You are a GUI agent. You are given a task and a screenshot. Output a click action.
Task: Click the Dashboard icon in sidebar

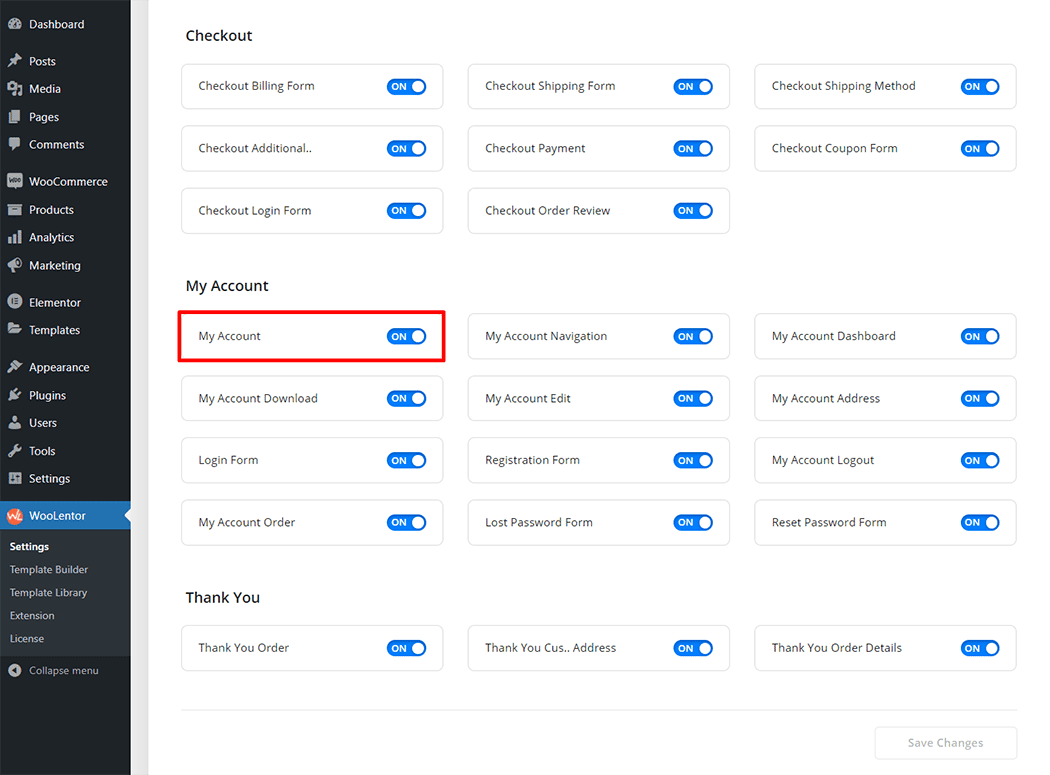[x=15, y=24]
